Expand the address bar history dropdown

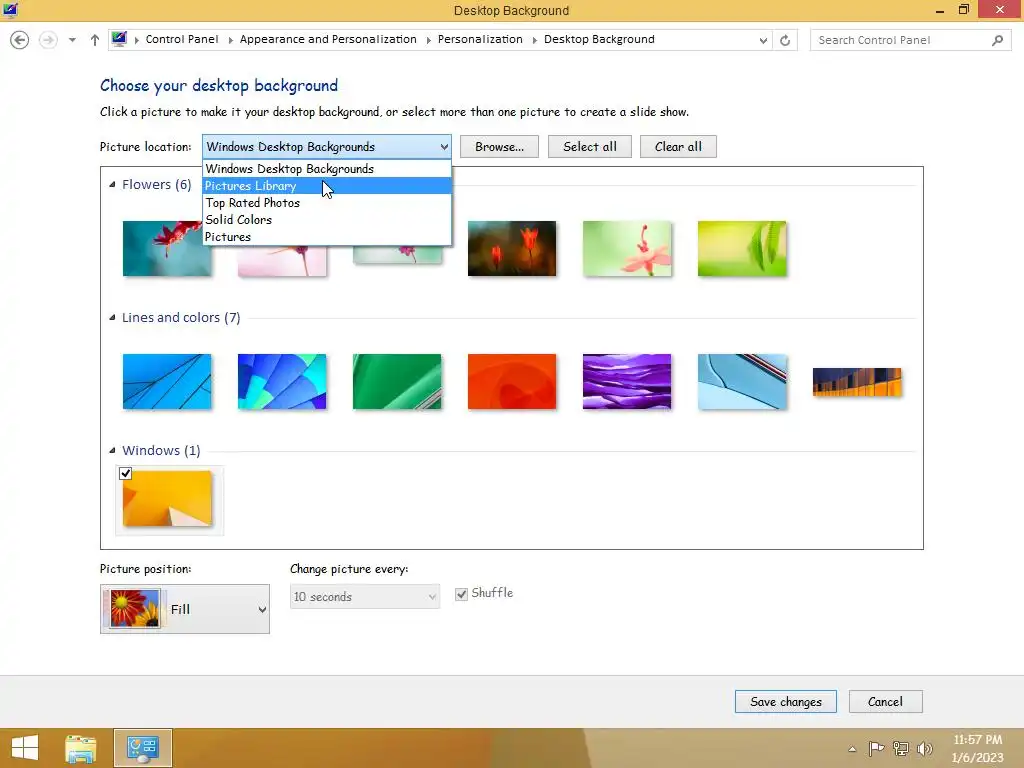coord(763,40)
